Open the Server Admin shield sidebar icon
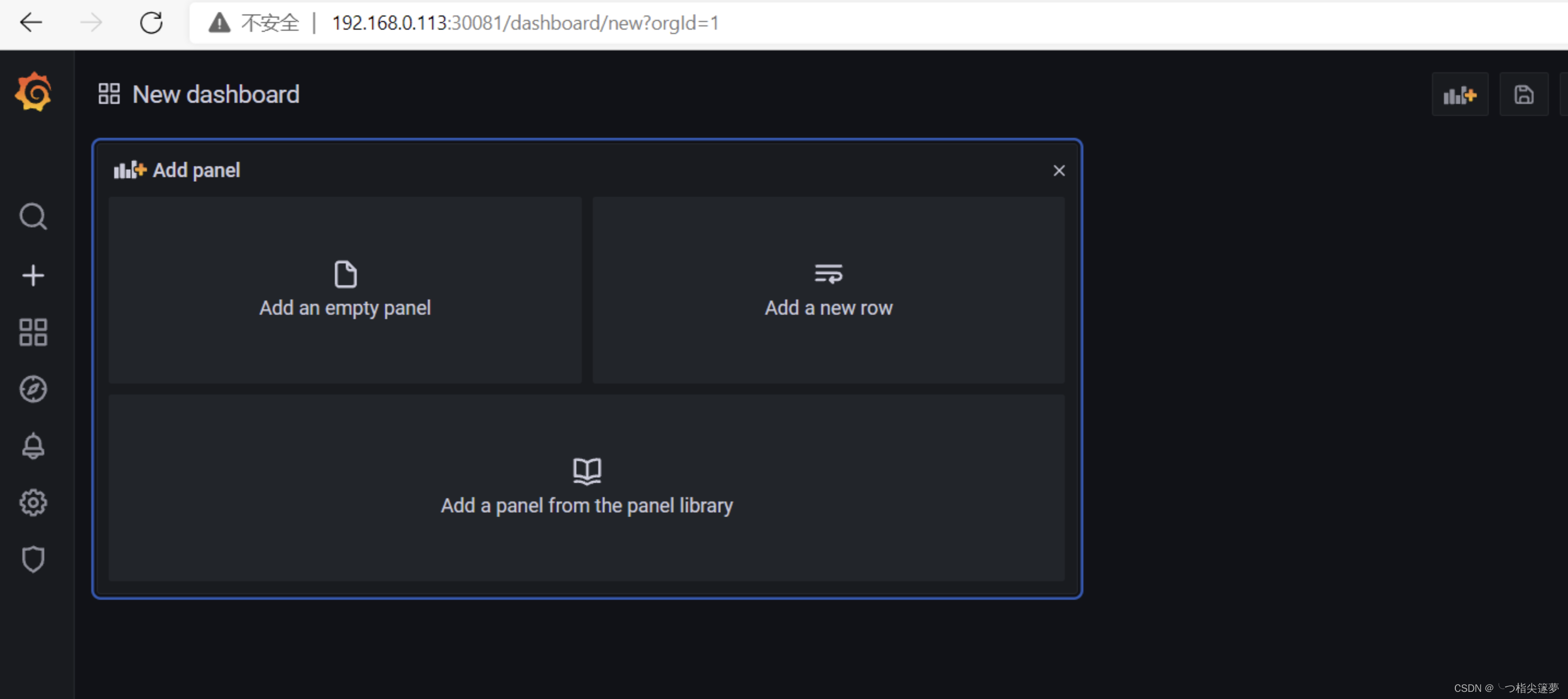The image size is (1568, 699). click(x=33, y=559)
